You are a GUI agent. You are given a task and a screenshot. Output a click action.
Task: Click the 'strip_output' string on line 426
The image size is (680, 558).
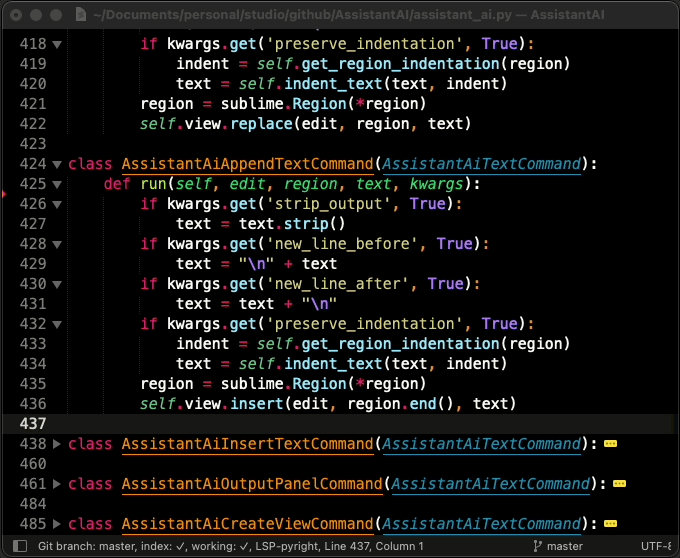(328, 204)
